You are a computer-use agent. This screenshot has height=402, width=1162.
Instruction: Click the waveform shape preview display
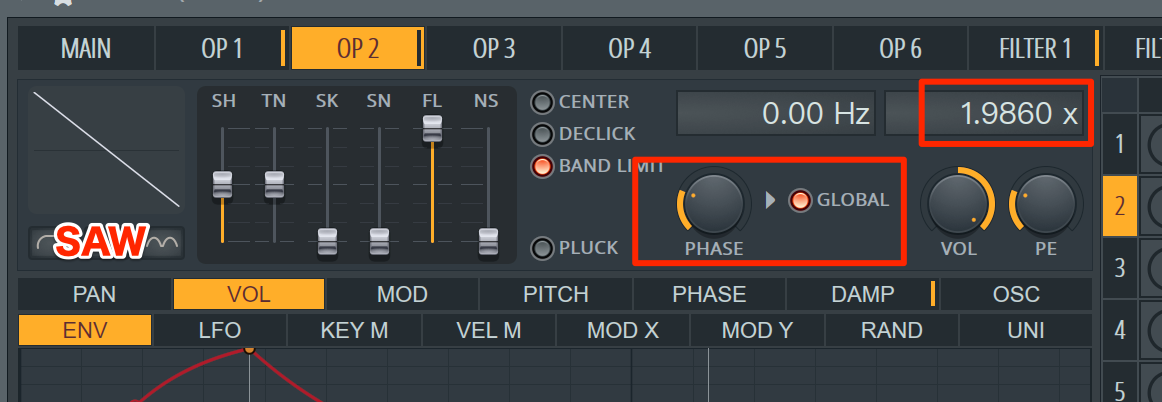106,150
